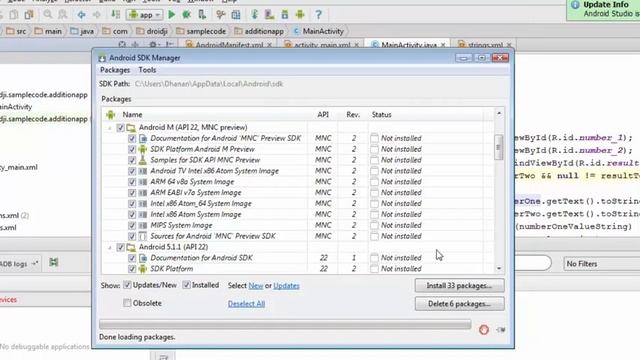Open the AVD Manager toolbar icon
This screenshot has width=640, height=360.
pyautogui.click(x=269, y=15)
